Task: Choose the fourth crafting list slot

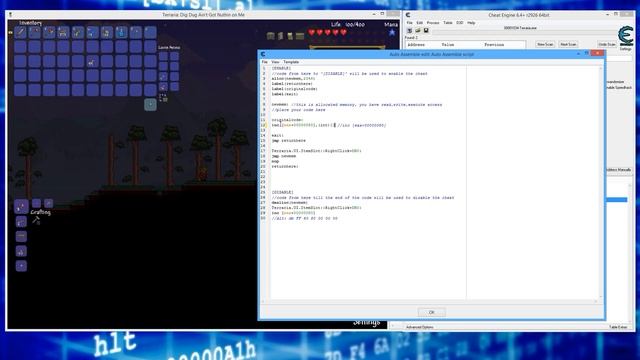Action: tap(21, 251)
